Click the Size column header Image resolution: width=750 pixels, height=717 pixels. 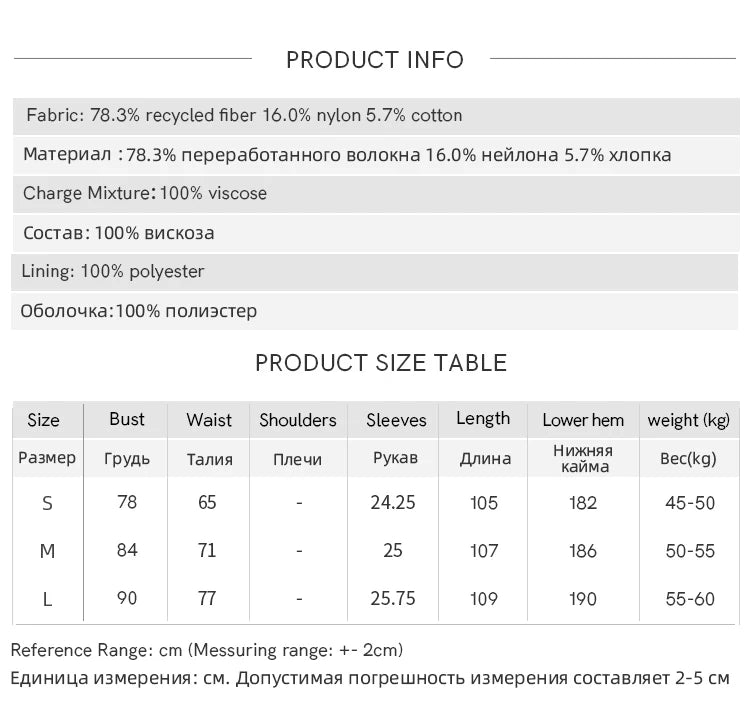pos(44,420)
